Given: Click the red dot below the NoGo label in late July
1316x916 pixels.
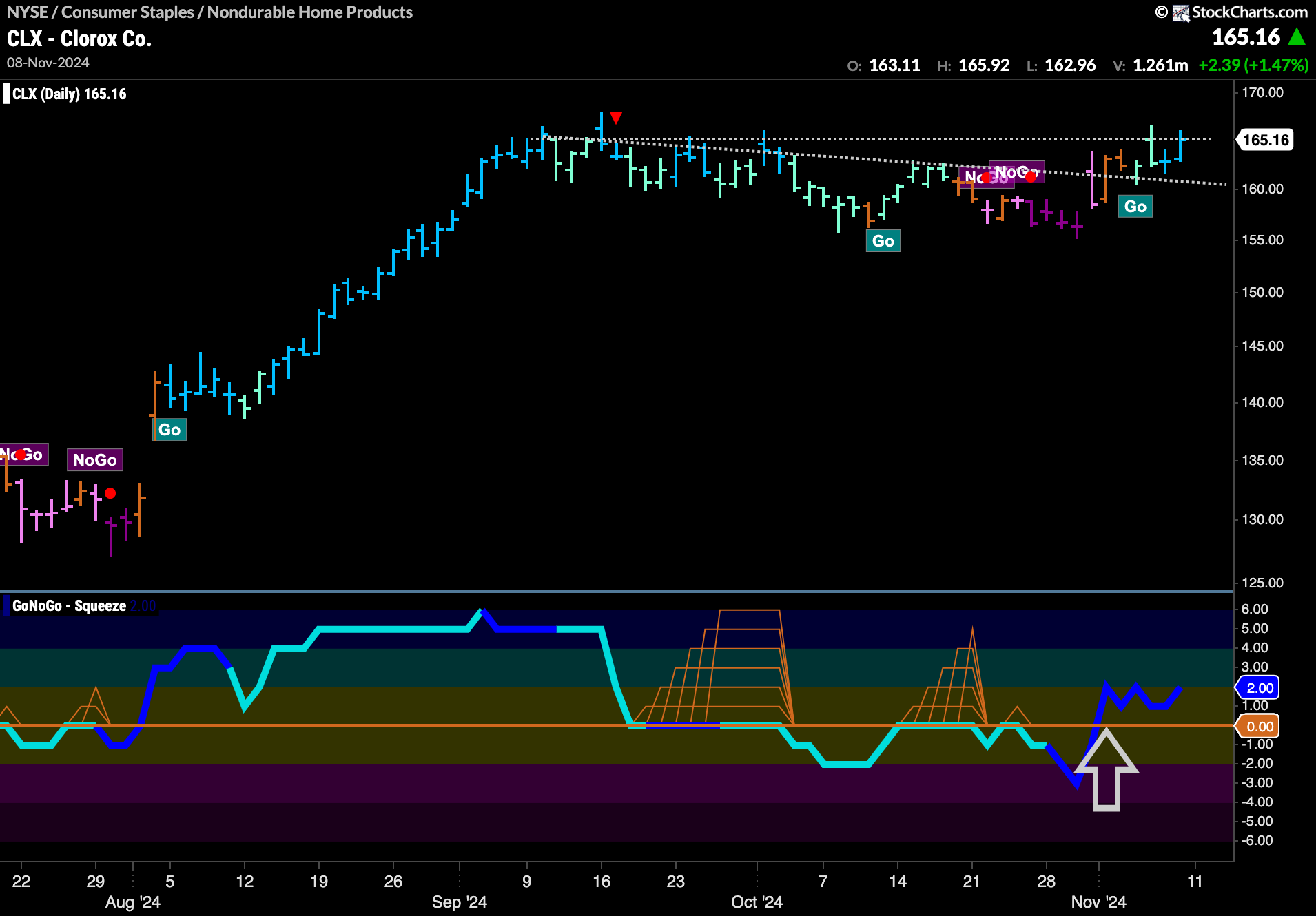Looking at the screenshot, I should 110,493.
